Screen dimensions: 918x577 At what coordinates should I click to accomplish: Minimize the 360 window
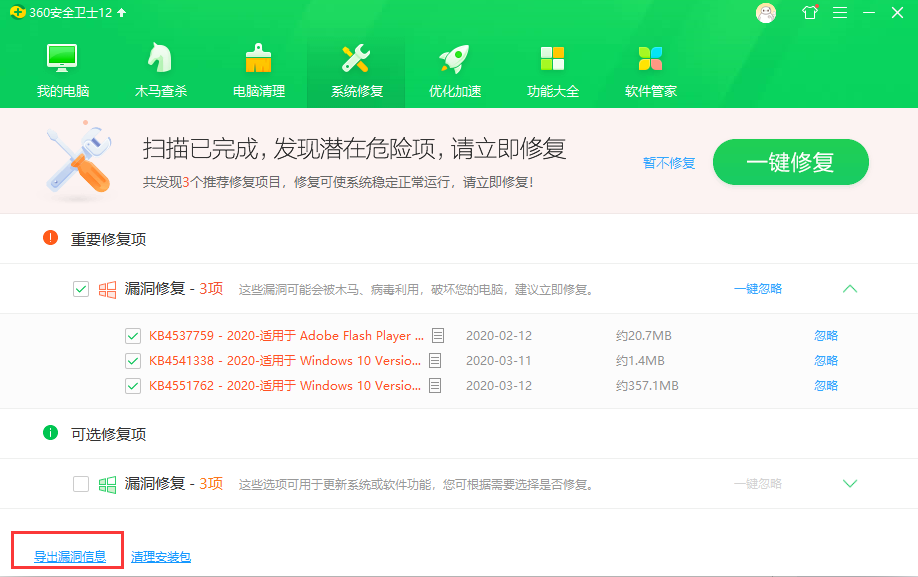tap(869, 12)
